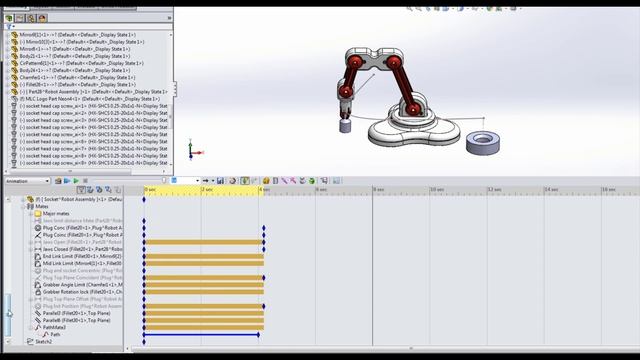Click the first motion tree filter funnel

click(x=81, y=190)
